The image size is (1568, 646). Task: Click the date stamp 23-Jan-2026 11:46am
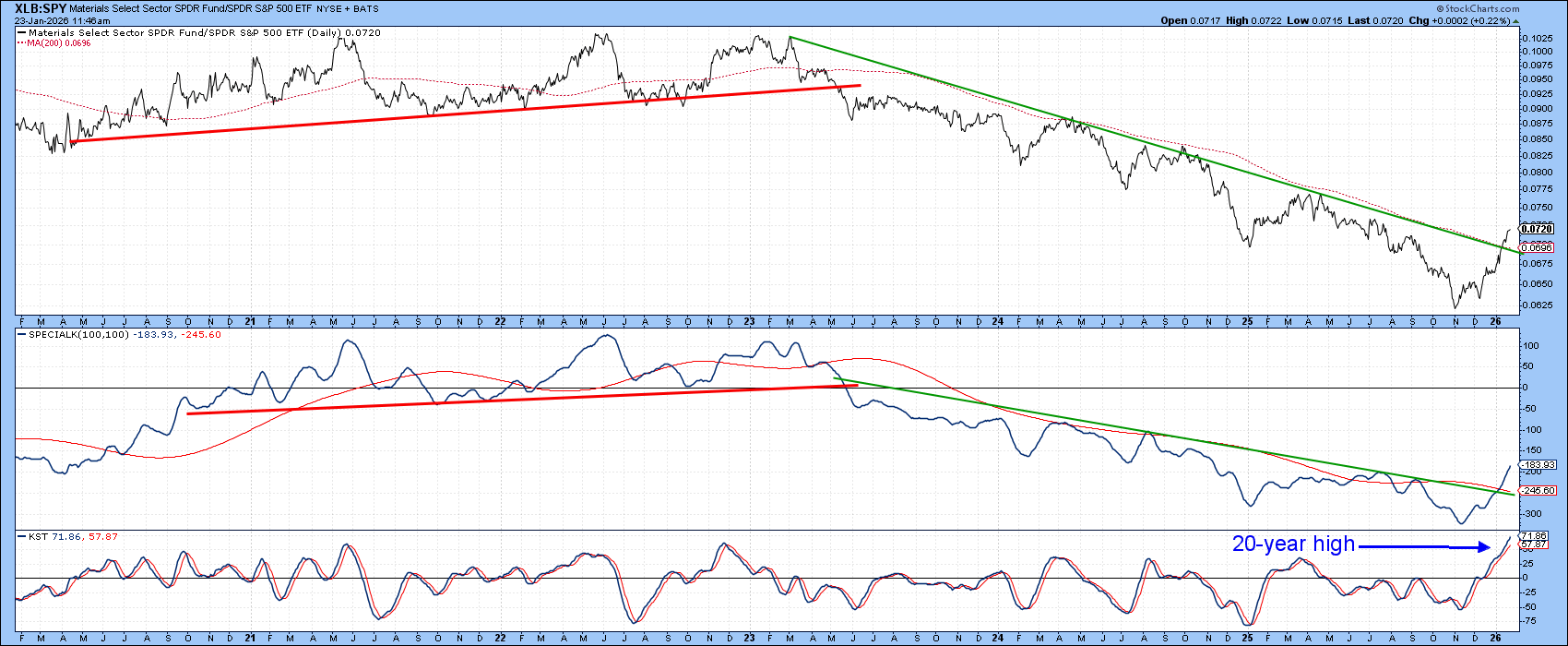pos(64,20)
